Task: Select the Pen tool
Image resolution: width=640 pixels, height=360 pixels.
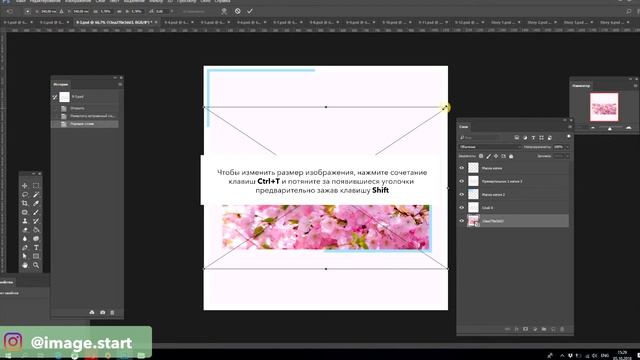Action: [x=24, y=248]
